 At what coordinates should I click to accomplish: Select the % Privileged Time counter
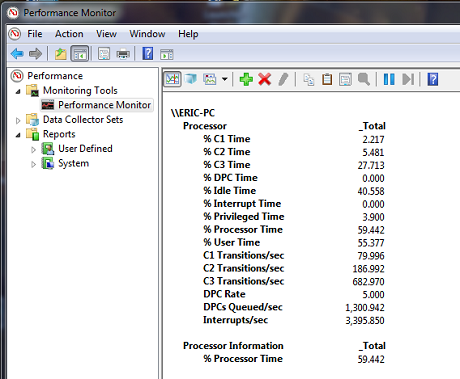click(x=244, y=216)
